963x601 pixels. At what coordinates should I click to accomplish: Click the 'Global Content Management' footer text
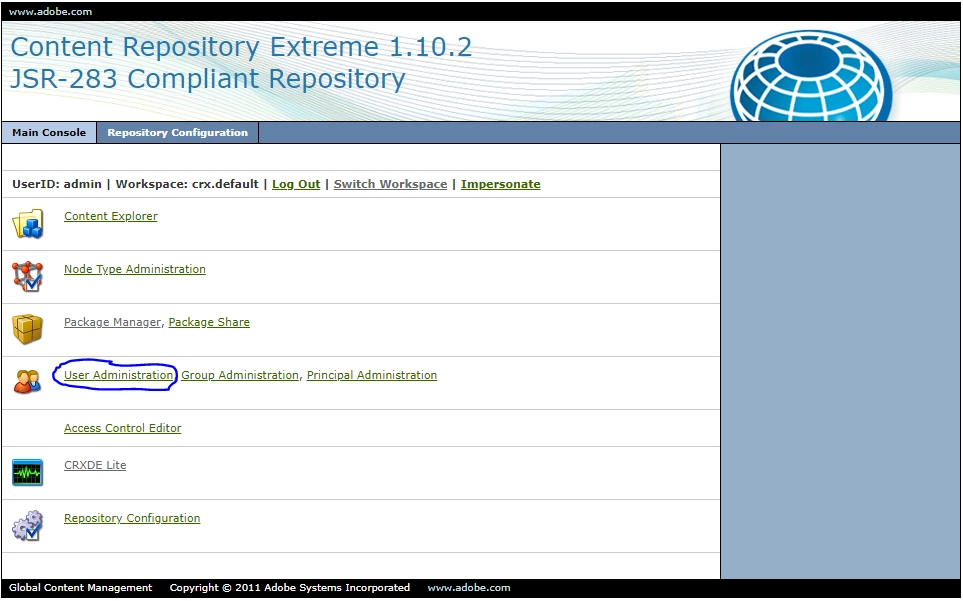point(80,587)
